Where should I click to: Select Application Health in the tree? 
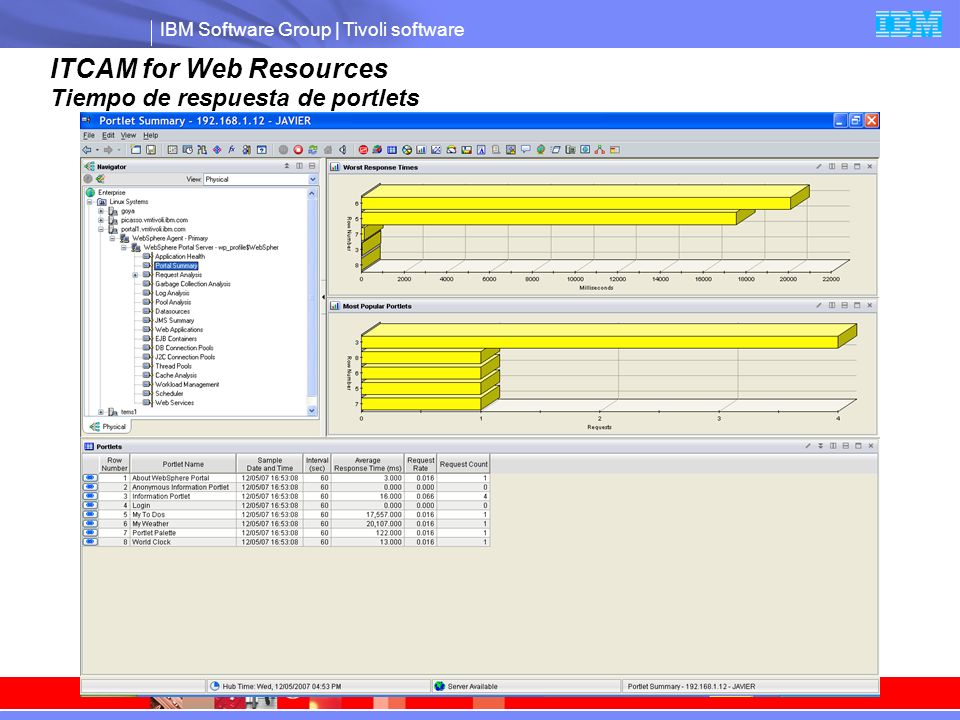tap(179, 257)
